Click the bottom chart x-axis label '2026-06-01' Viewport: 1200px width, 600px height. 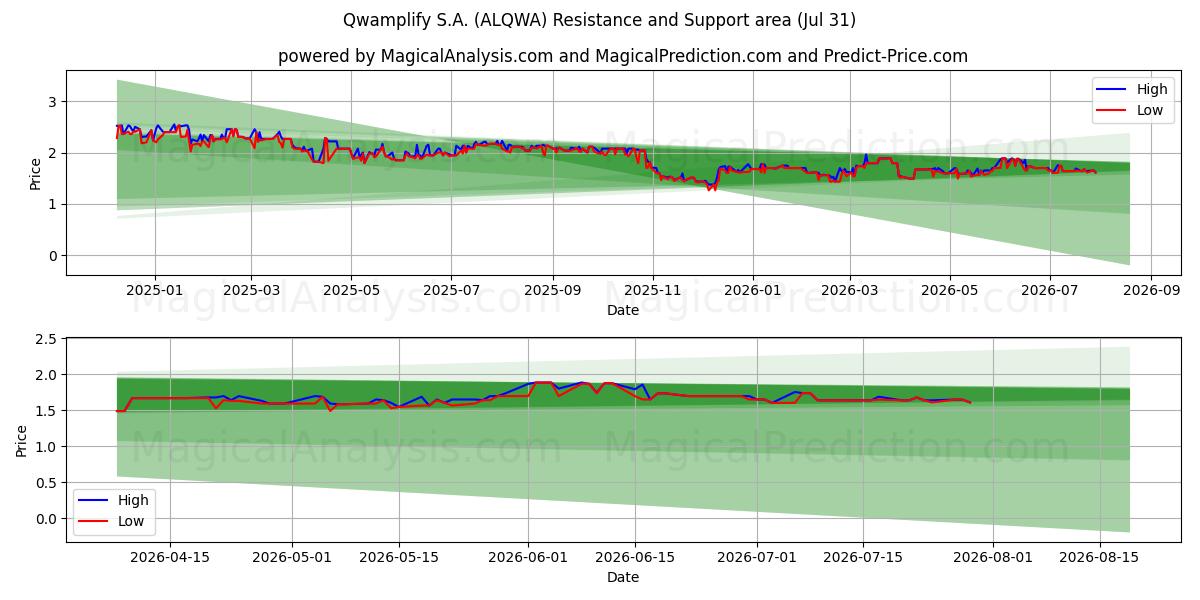point(529,557)
